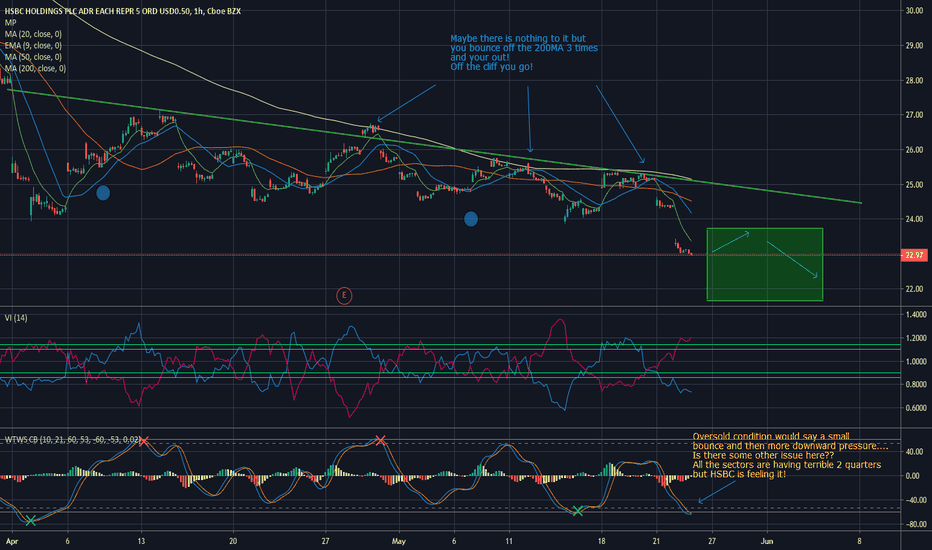Click the 11 date label on time axis

click(x=509, y=541)
